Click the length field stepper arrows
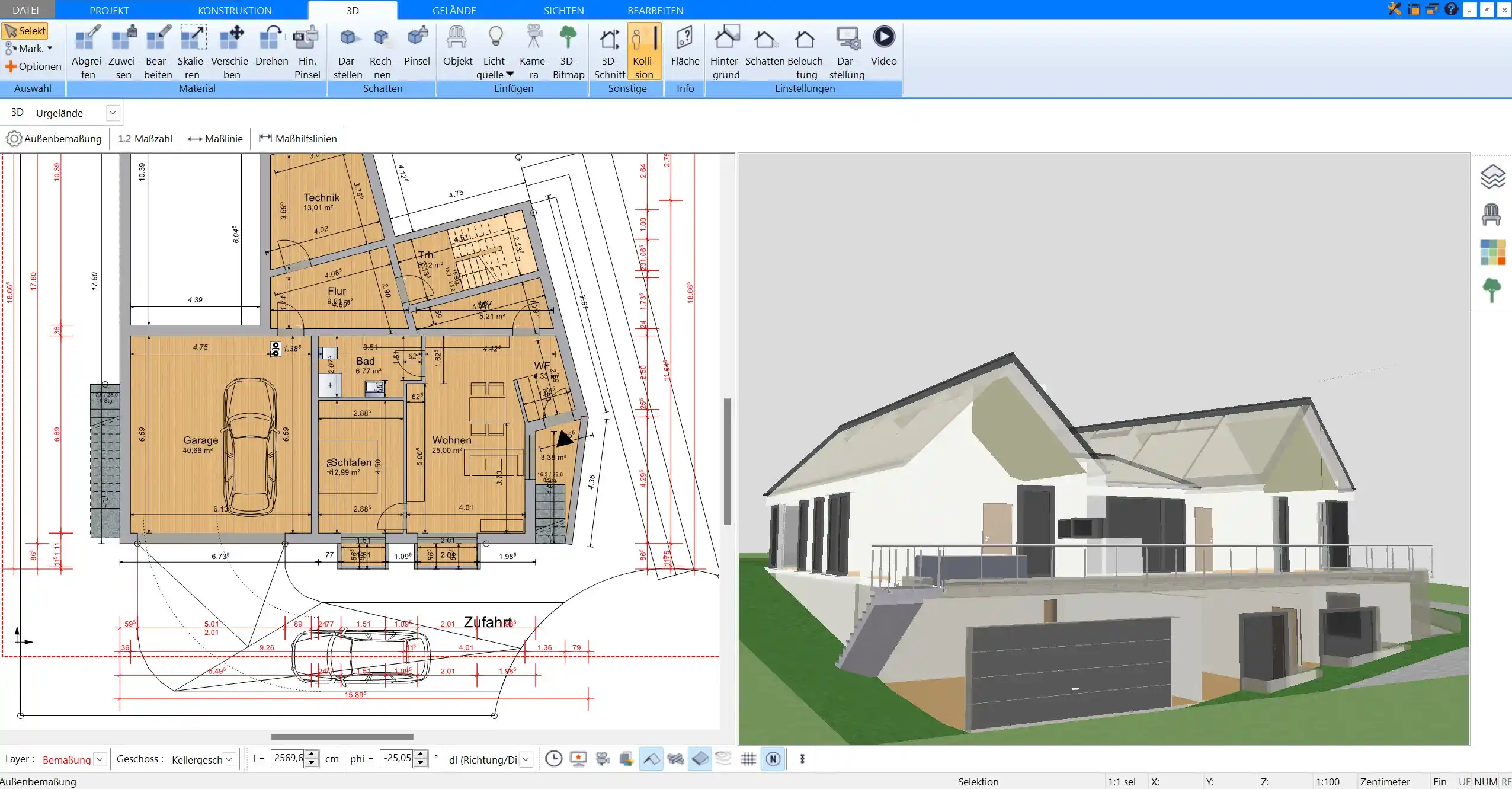This screenshot has width=1512, height=789. (x=312, y=759)
